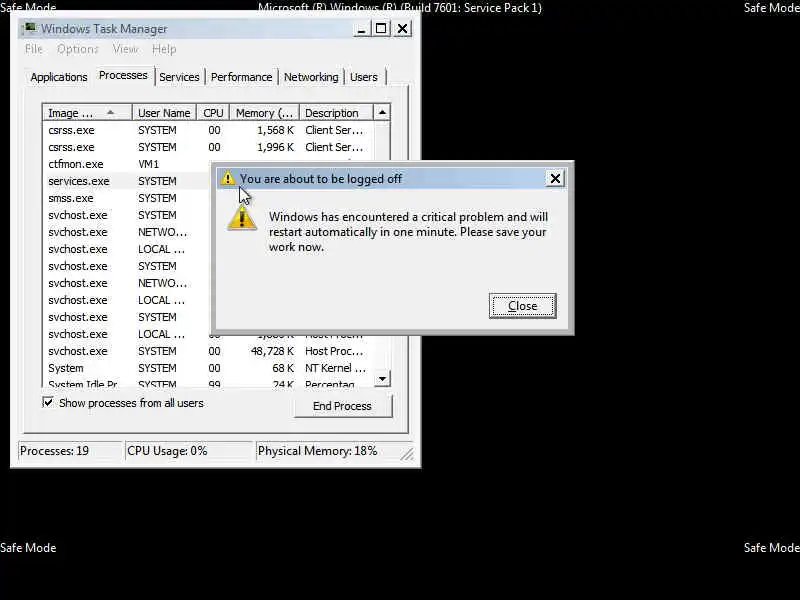Close the logged off dialog with X
Image resolution: width=800 pixels, height=600 pixels.
(x=555, y=178)
